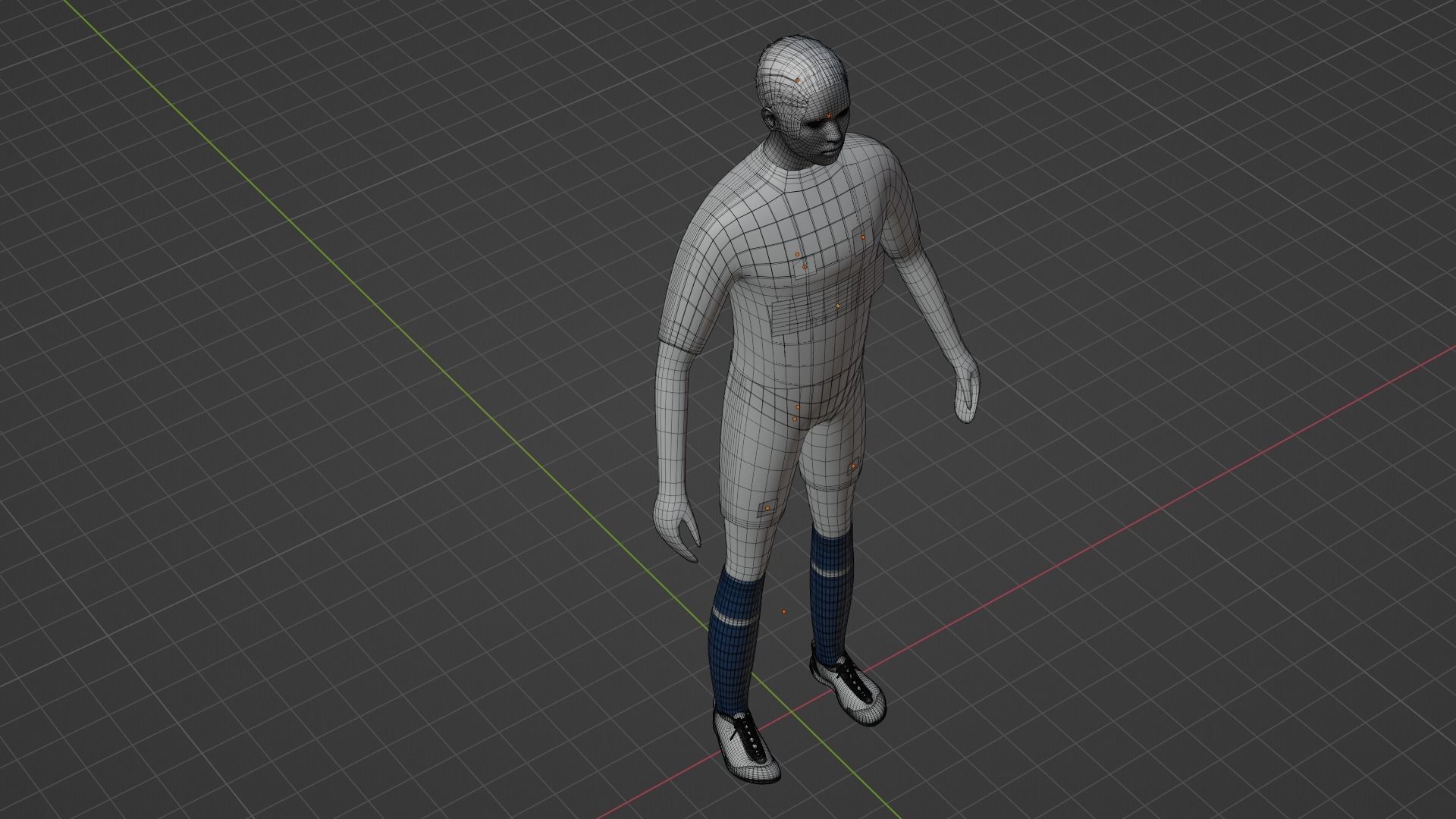Select the character's wireframe head
This screenshot has width=1456, height=819.
click(802, 99)
